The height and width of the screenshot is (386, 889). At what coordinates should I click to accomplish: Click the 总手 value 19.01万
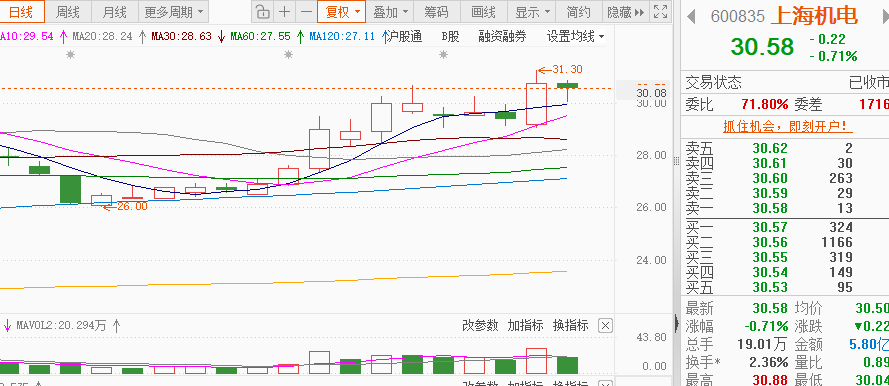(x=763, y=344)
